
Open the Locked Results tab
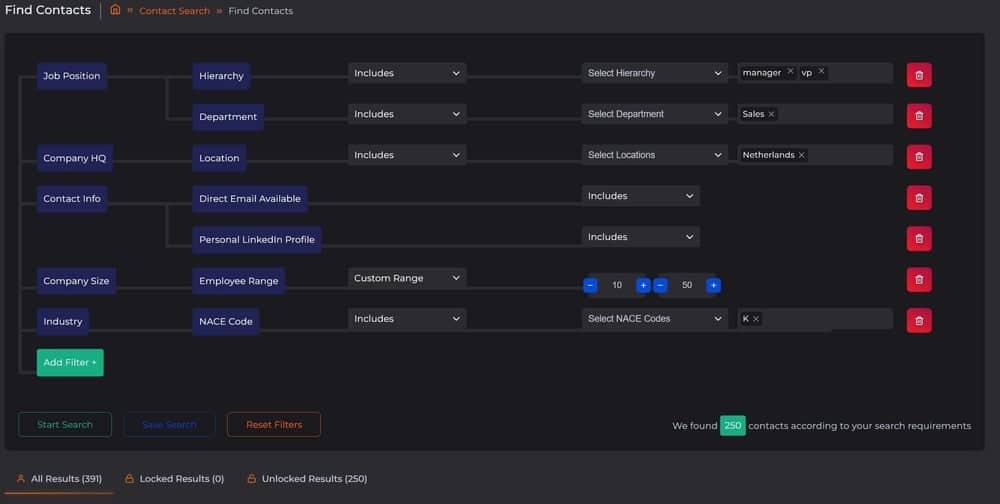pos(174,479)
